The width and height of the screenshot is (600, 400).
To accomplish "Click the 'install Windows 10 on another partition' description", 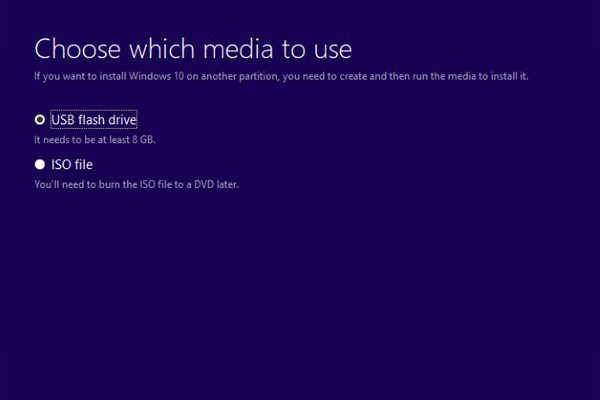I will 281,76.
